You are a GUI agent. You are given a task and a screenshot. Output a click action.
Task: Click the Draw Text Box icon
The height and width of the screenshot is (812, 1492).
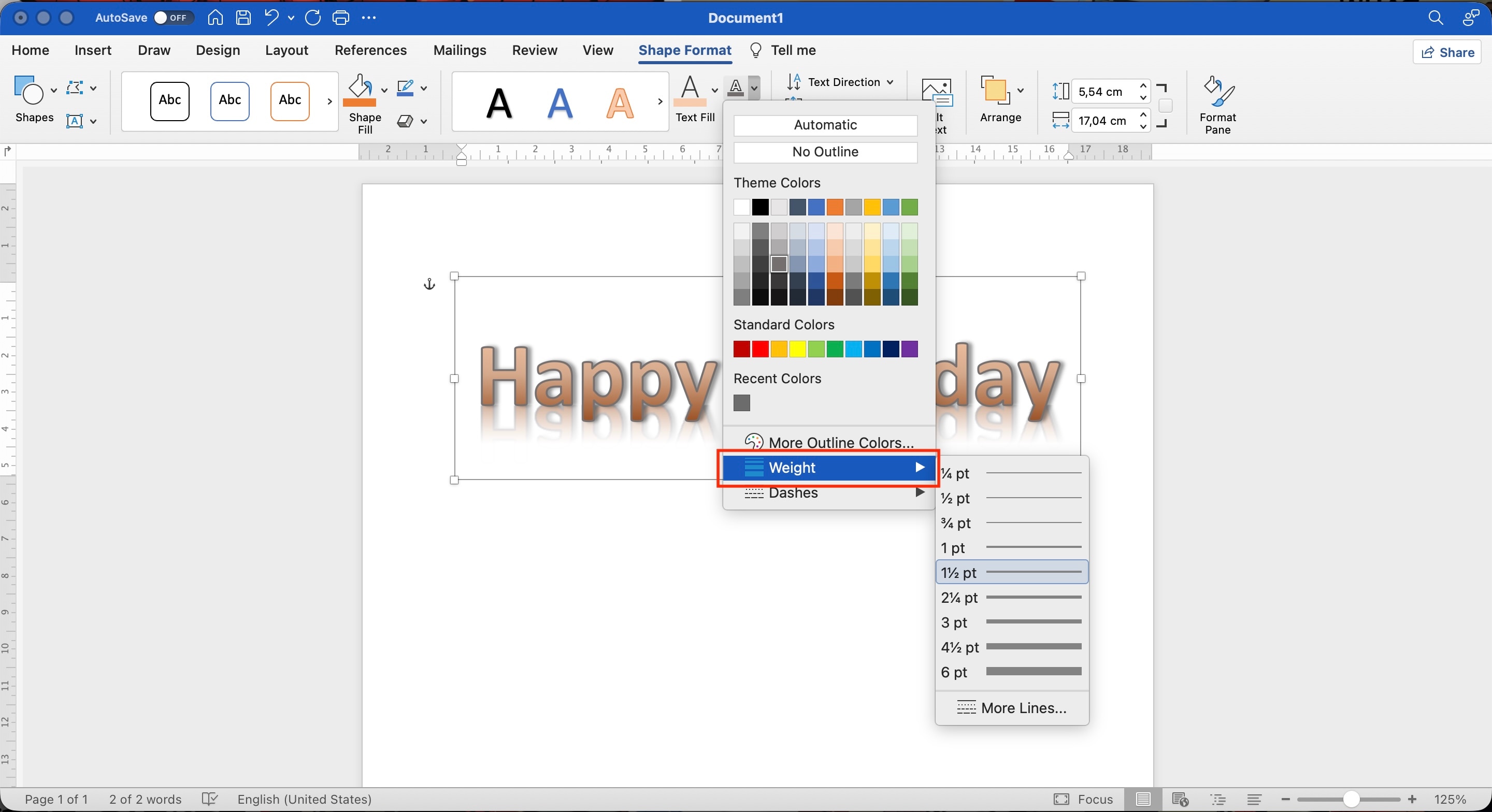click(x=75, y=121)
